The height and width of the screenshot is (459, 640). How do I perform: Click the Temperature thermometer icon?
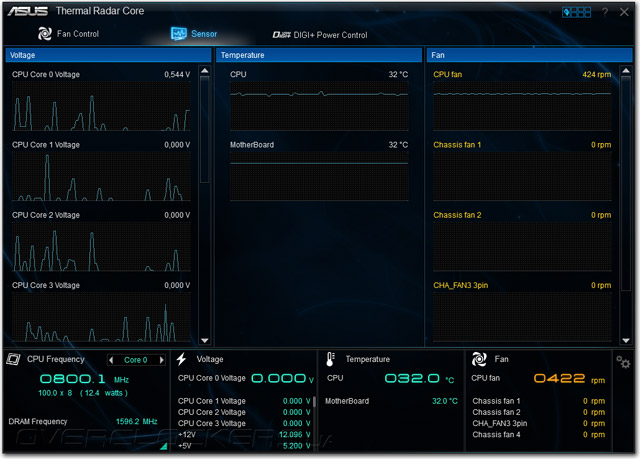(330, 359)
